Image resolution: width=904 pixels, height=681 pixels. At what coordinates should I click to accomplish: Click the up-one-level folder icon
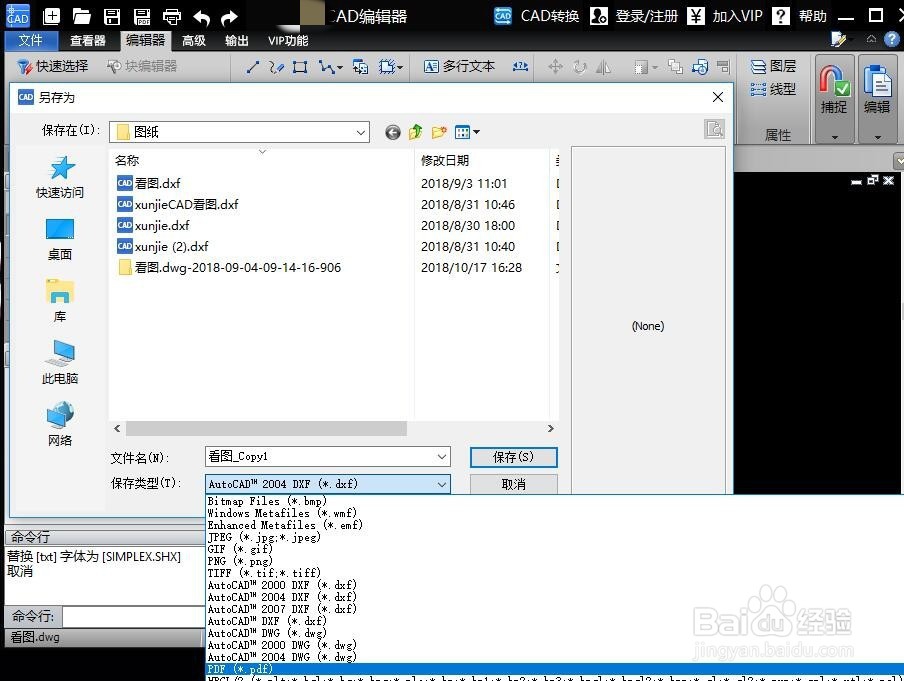415,131
